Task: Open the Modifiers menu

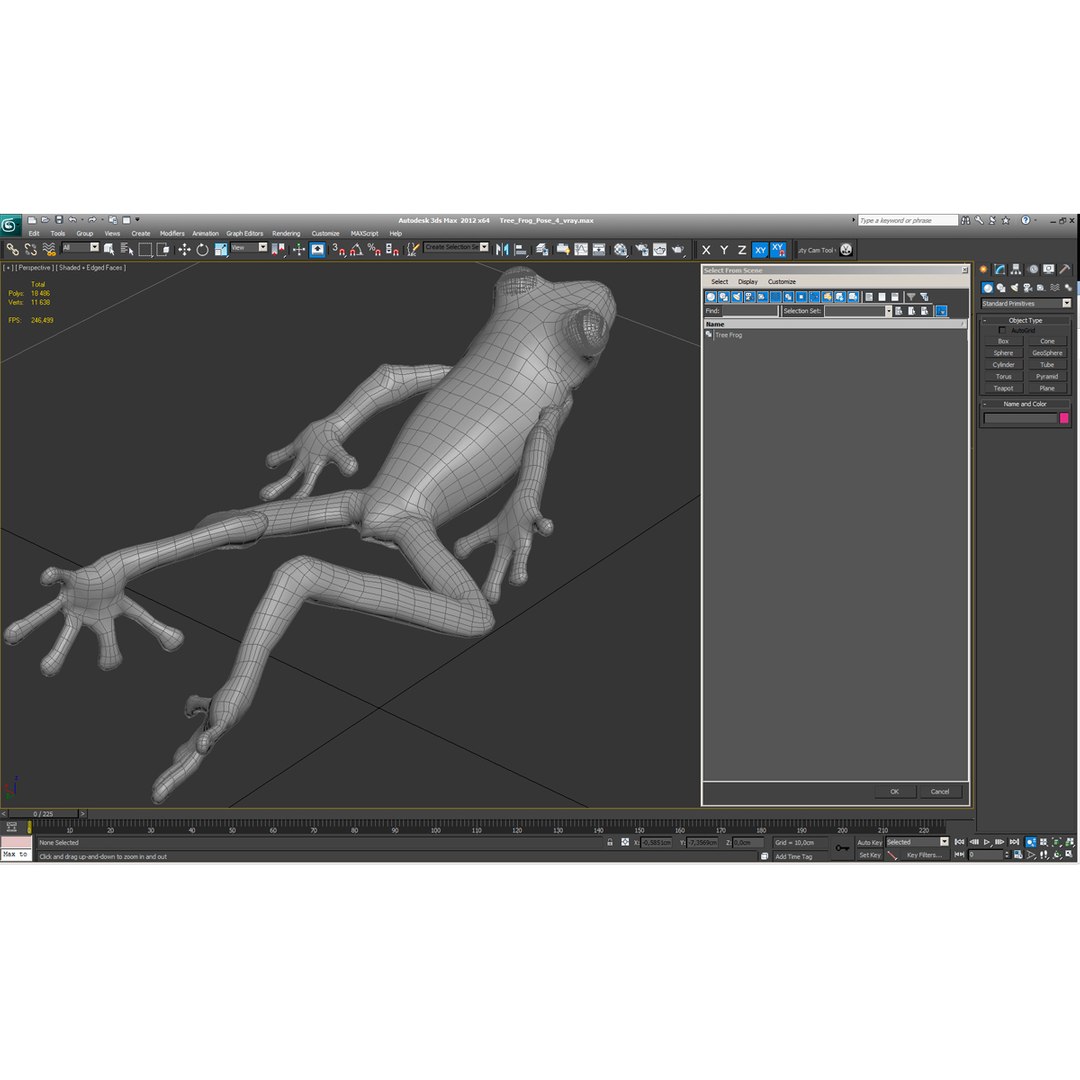Action: point(172,233)
